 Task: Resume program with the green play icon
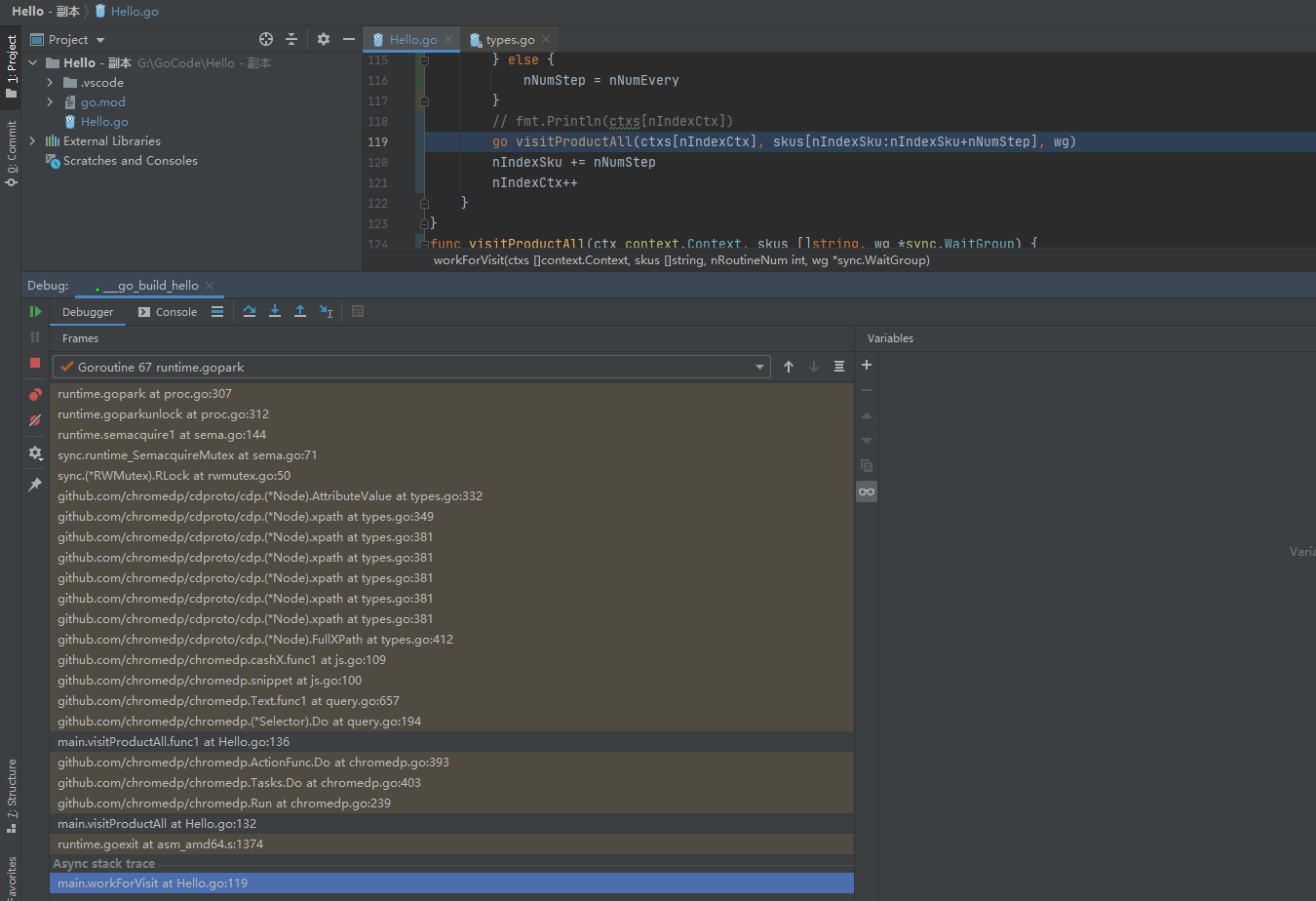[35, 312]
